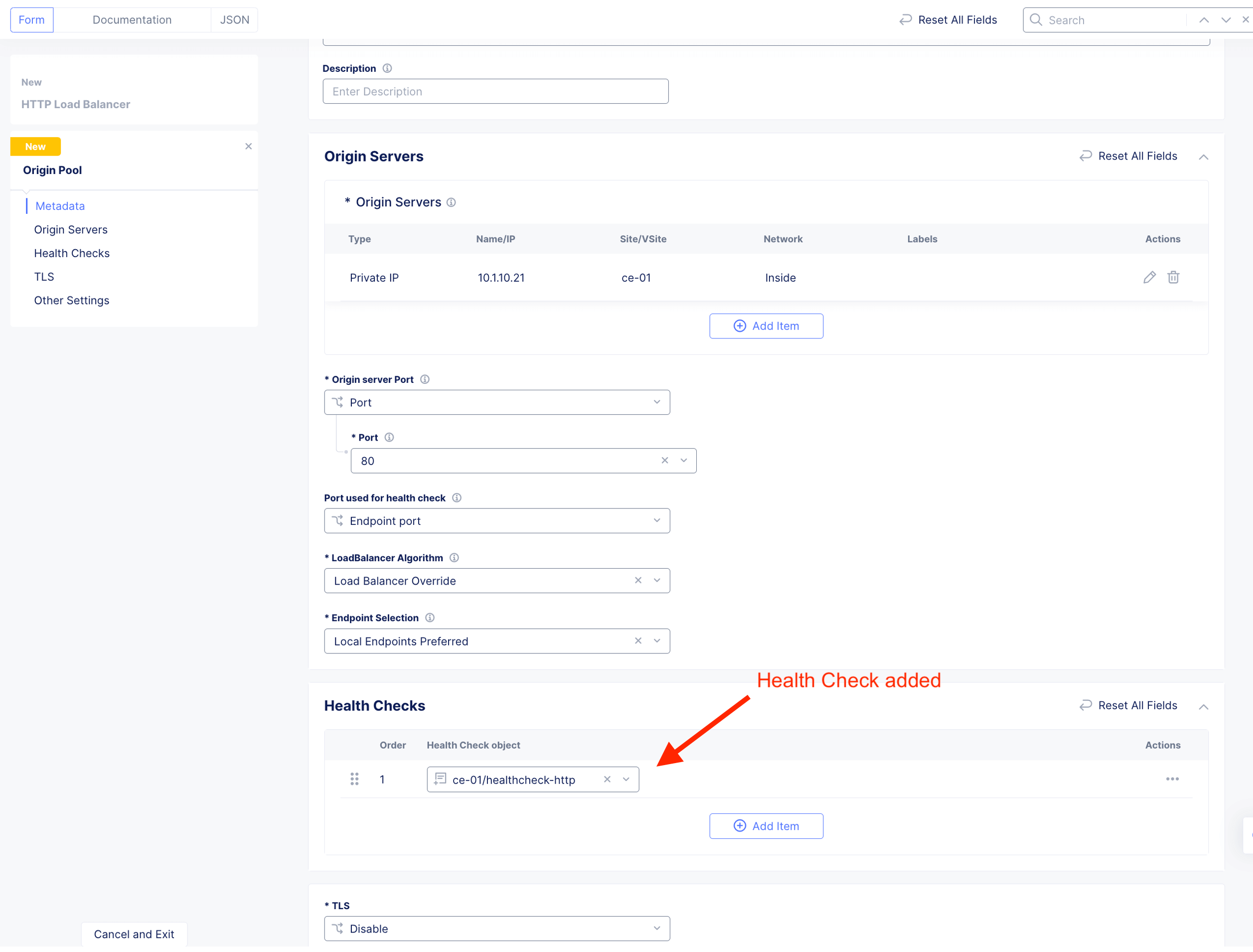This screenshot has width=1253, height=952.
Task: Expand the Port used for health check dropdown
Action: click(496, 520)
